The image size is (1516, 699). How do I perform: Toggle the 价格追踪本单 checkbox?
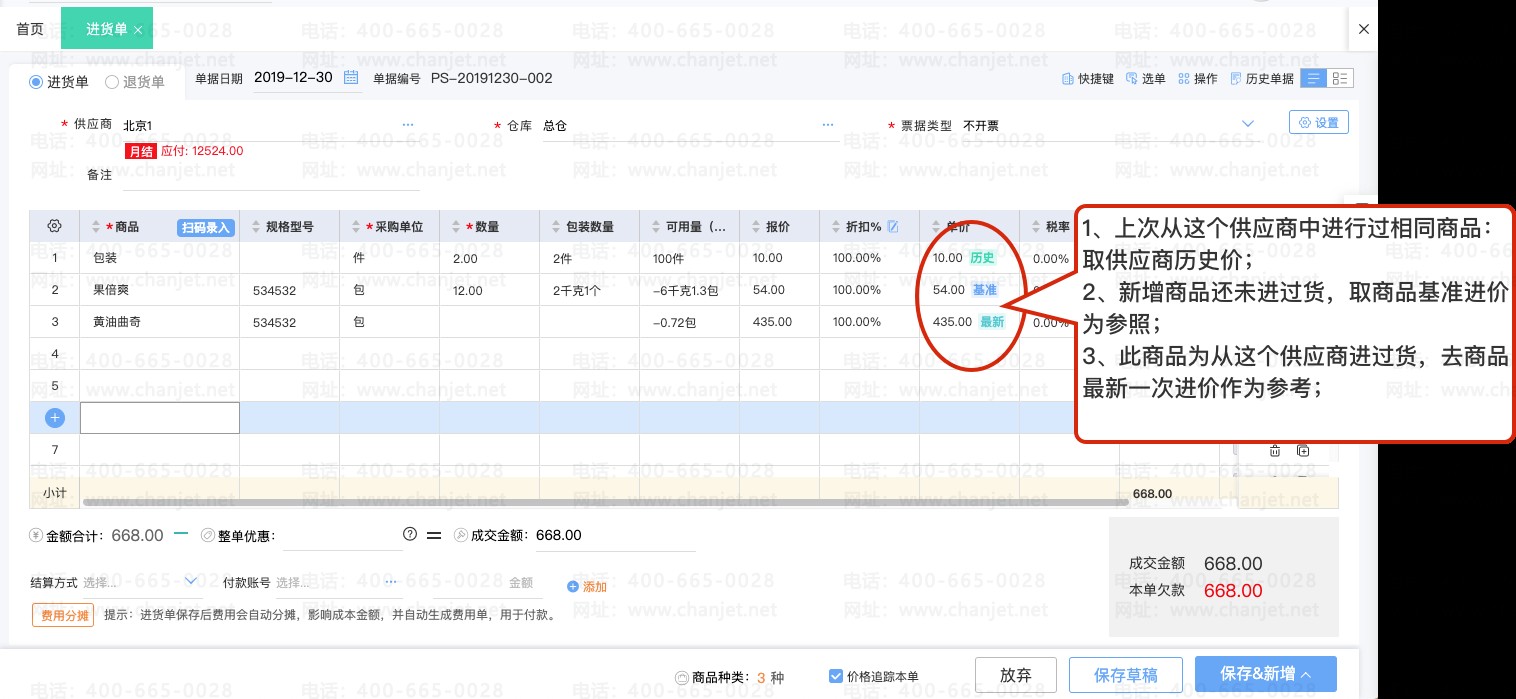(836, 677)
